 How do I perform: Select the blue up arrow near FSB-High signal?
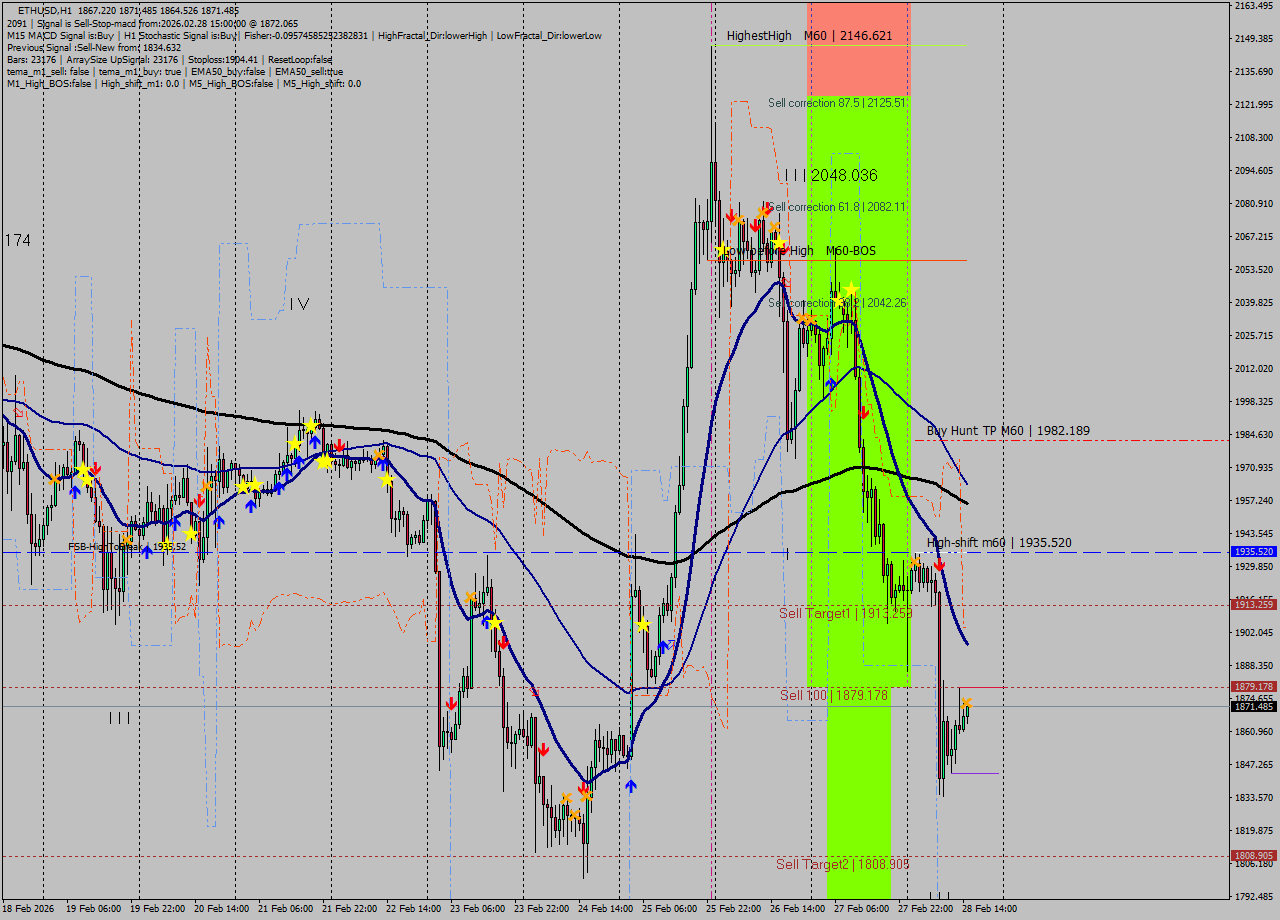tap(147, 552)
